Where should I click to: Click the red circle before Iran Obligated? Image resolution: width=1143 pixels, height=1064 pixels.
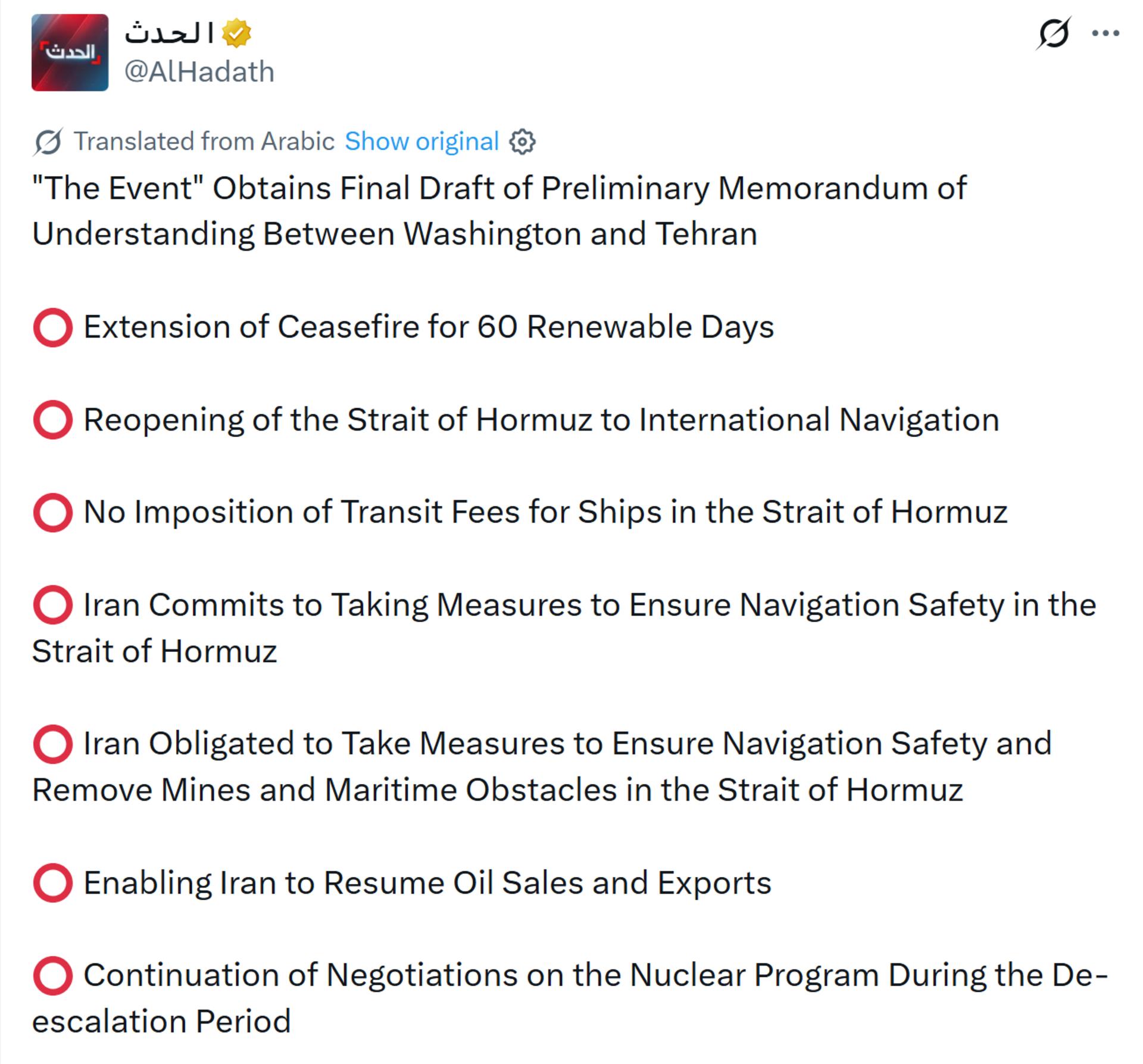[x=53, y=744]
